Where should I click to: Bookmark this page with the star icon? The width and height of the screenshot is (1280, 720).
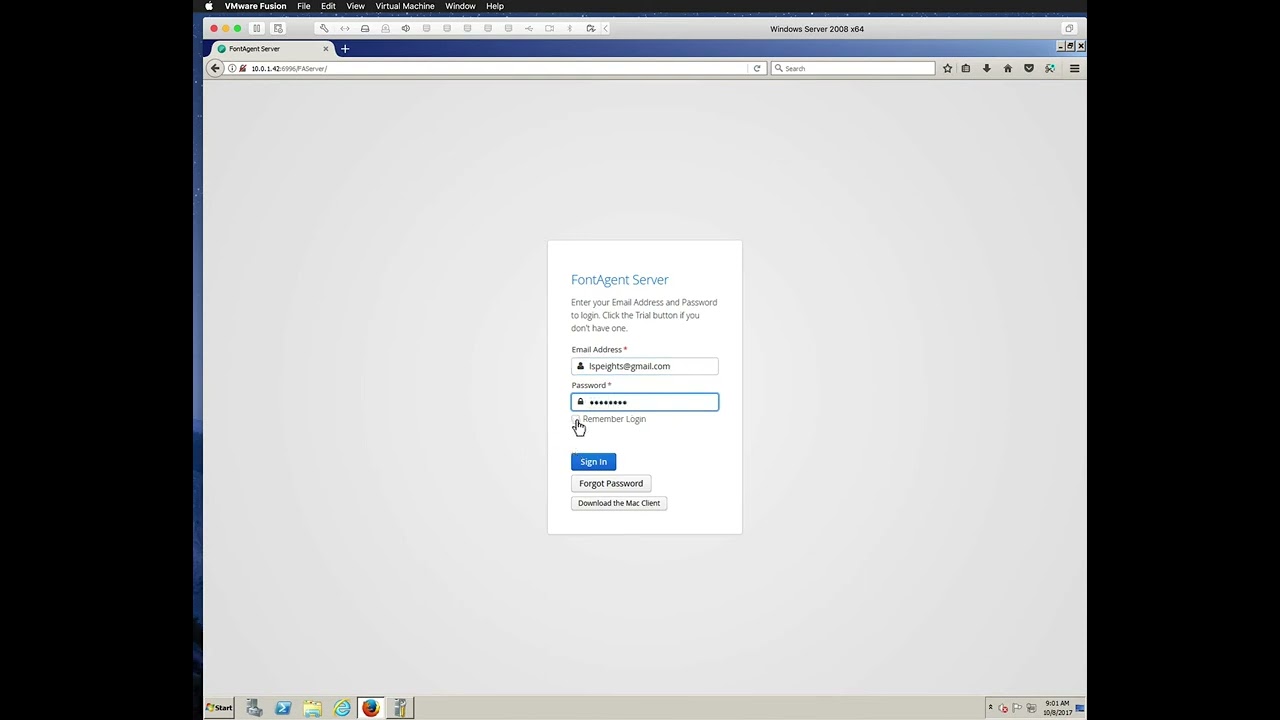click(947, 69)
